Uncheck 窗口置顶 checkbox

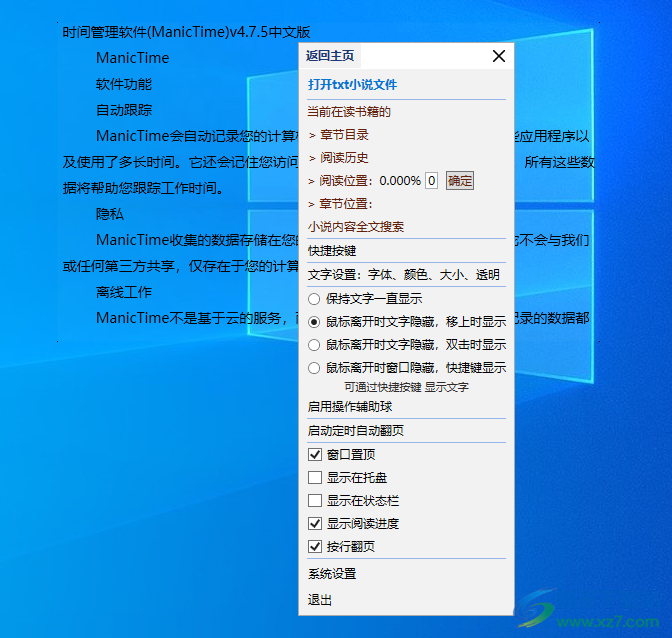(x=315, y=455)
